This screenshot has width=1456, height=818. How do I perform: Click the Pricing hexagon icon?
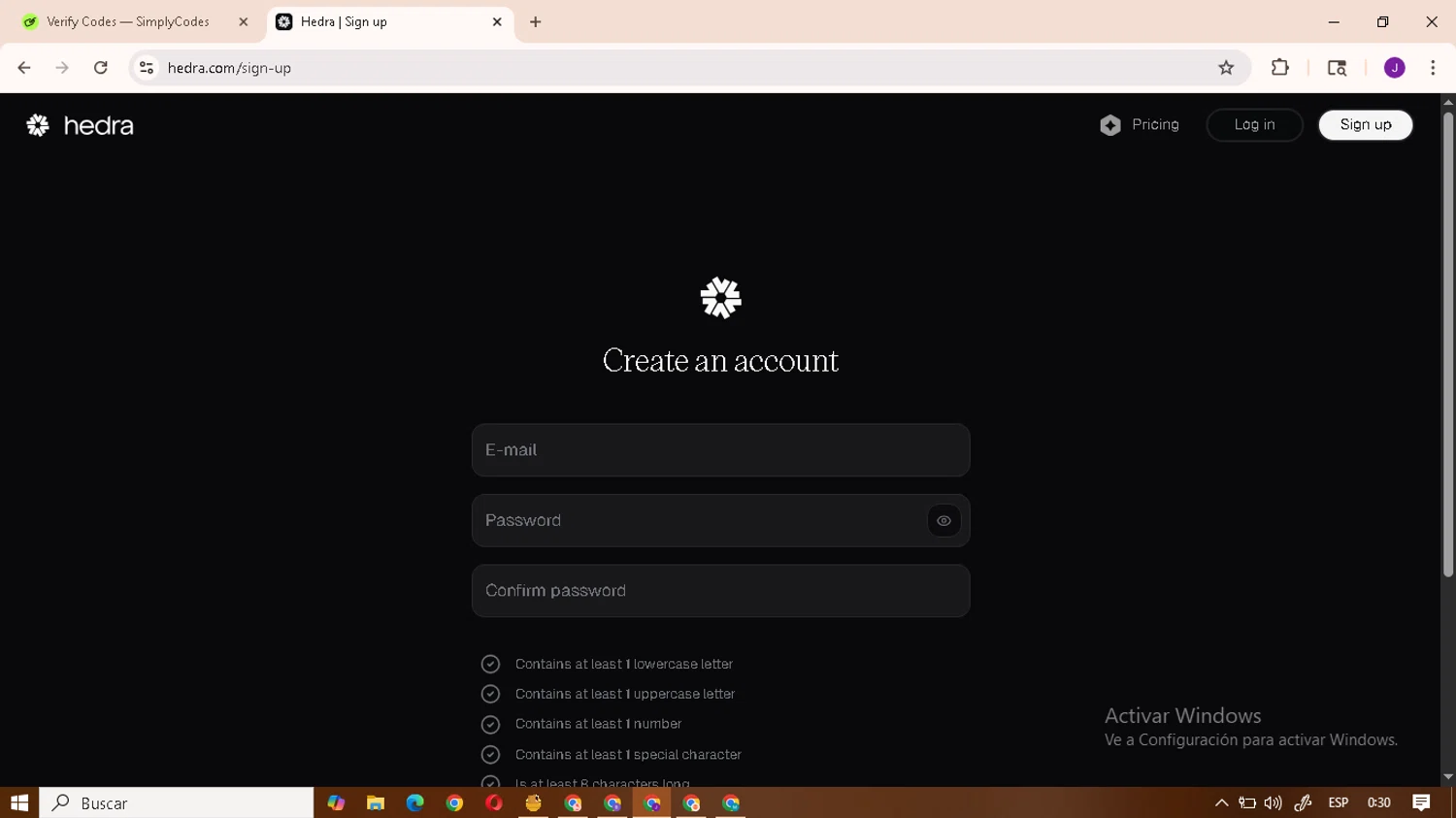pyautogui.click(x=1110, y=125)
